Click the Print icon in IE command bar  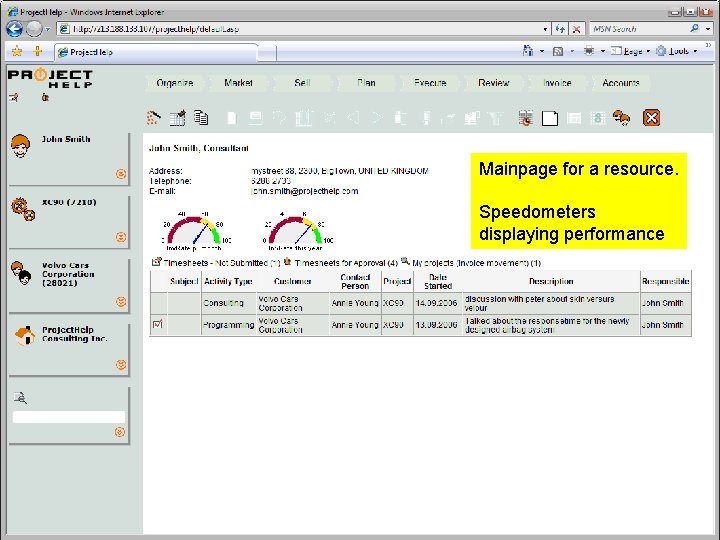pos(589,51)
